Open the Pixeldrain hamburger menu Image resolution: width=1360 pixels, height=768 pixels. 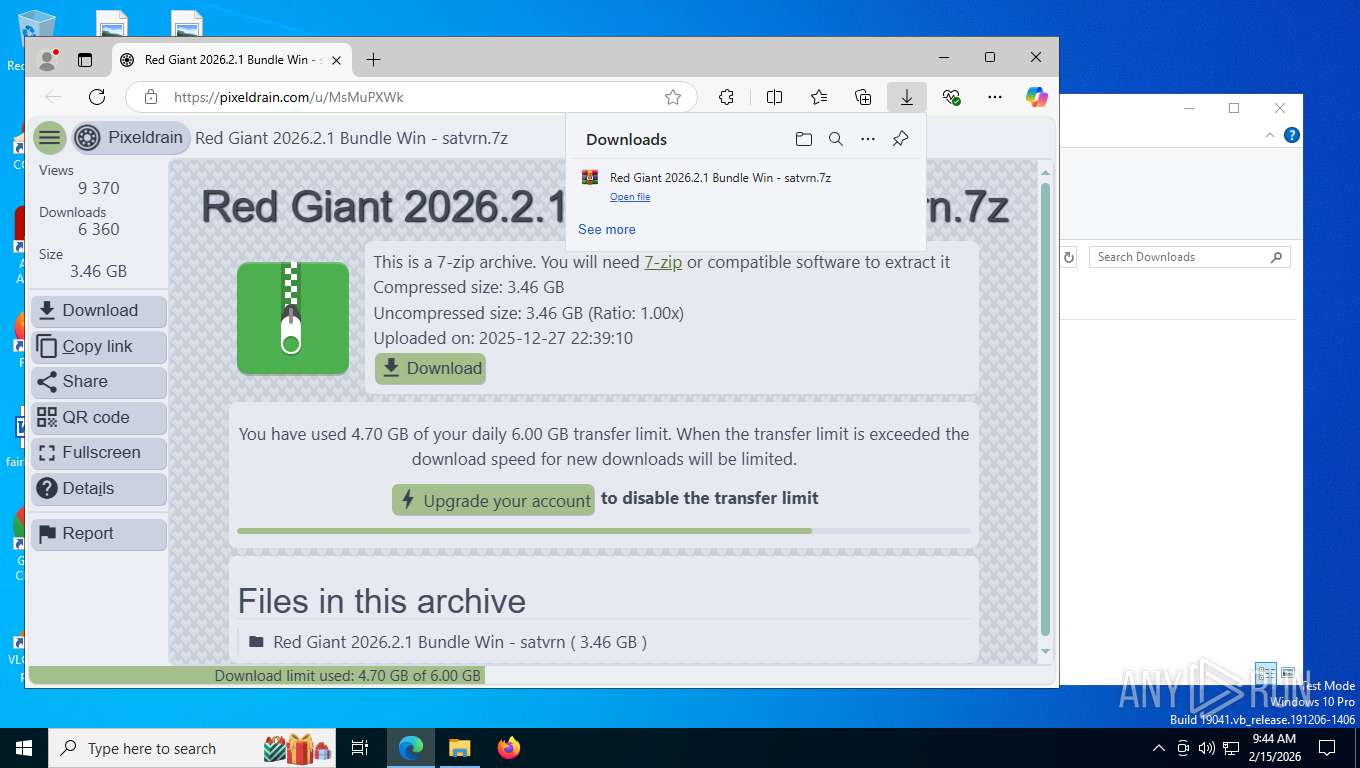click(x=49, y=138)
